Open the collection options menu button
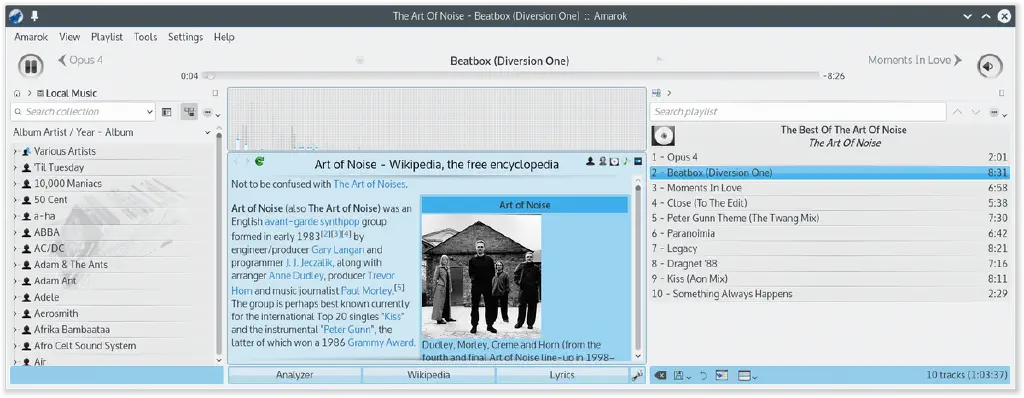The height and width of the screenshot is (398, 1024). [x=211, y=112]
